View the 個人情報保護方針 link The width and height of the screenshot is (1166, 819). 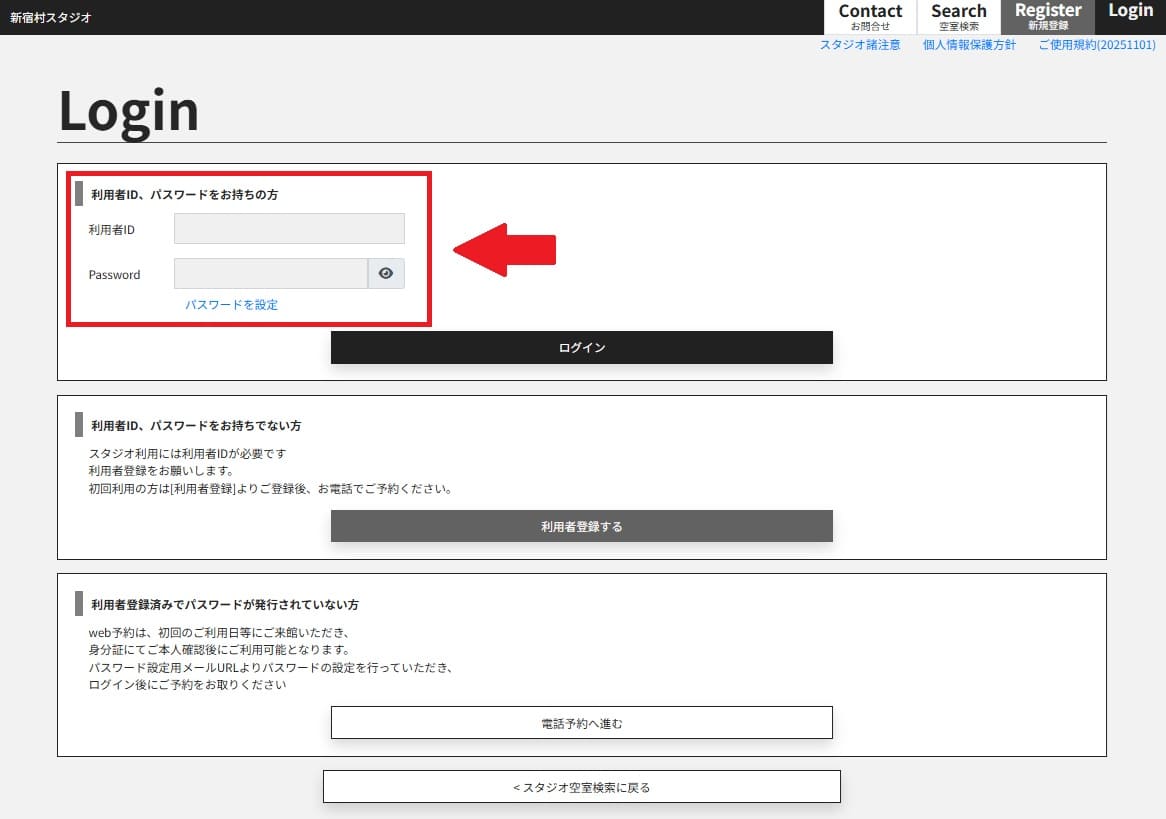pyautogui.click(x=969, y=45)
